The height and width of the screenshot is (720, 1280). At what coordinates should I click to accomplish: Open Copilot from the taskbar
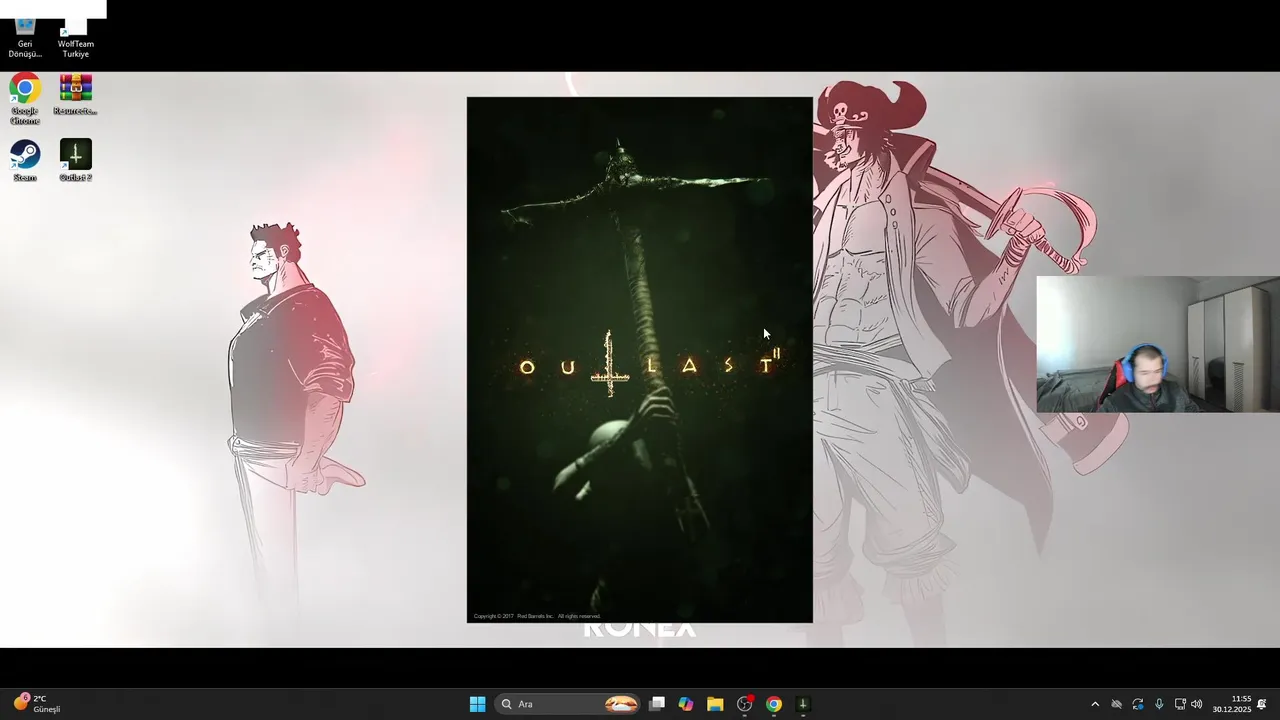tap(686, 704)
